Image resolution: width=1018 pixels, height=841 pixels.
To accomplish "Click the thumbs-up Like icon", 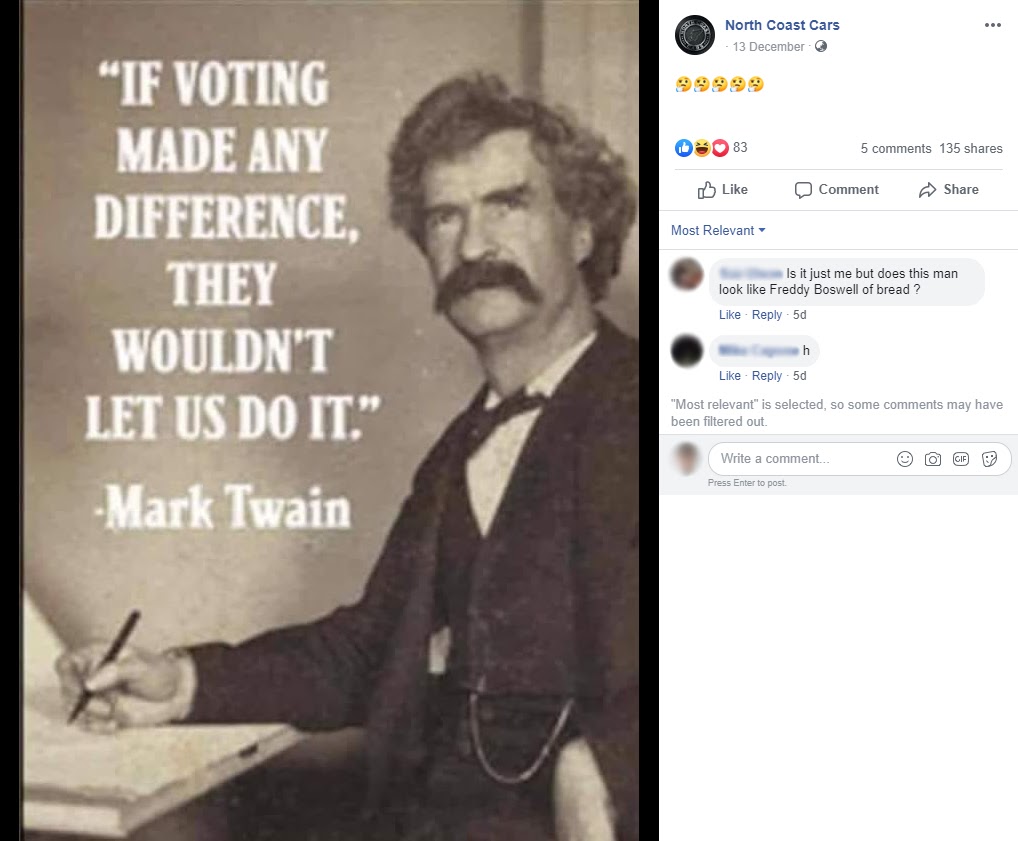I will [x=706, y=190].
